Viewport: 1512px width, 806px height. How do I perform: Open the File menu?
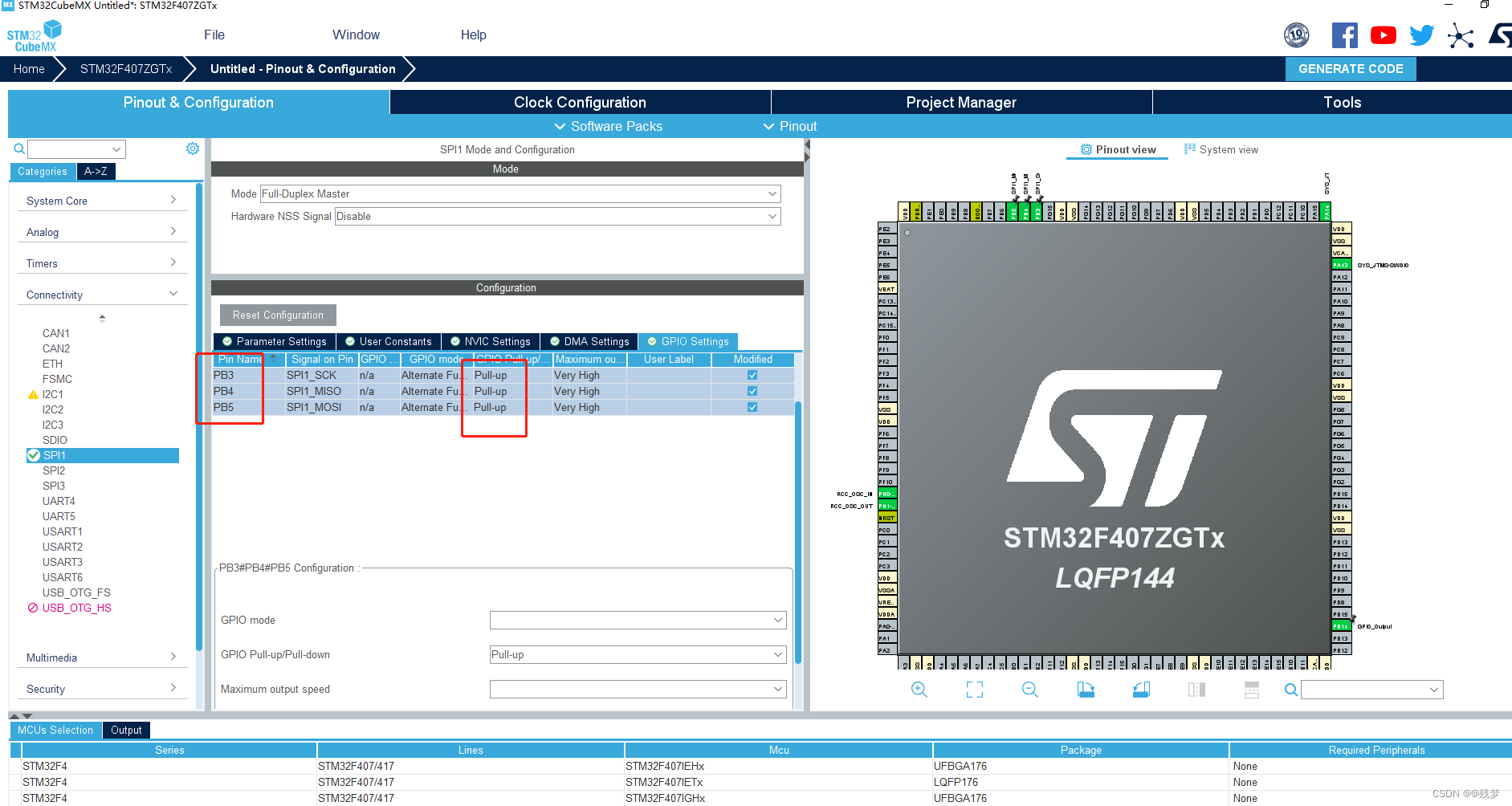click(x=214, y=35)
